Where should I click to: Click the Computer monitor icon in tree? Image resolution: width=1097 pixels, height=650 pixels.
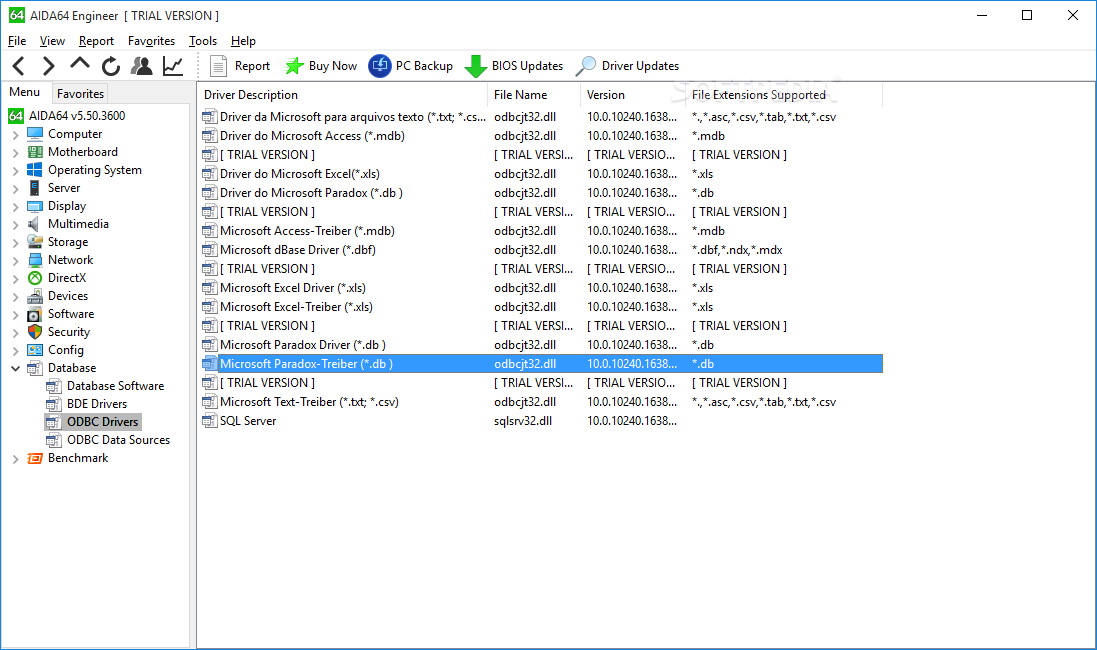(34, 134)
